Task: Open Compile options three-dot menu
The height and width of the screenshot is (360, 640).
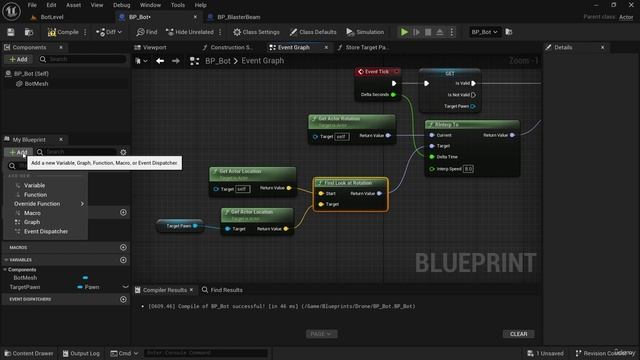Action: pyautogui.click(x=85, y=32)
